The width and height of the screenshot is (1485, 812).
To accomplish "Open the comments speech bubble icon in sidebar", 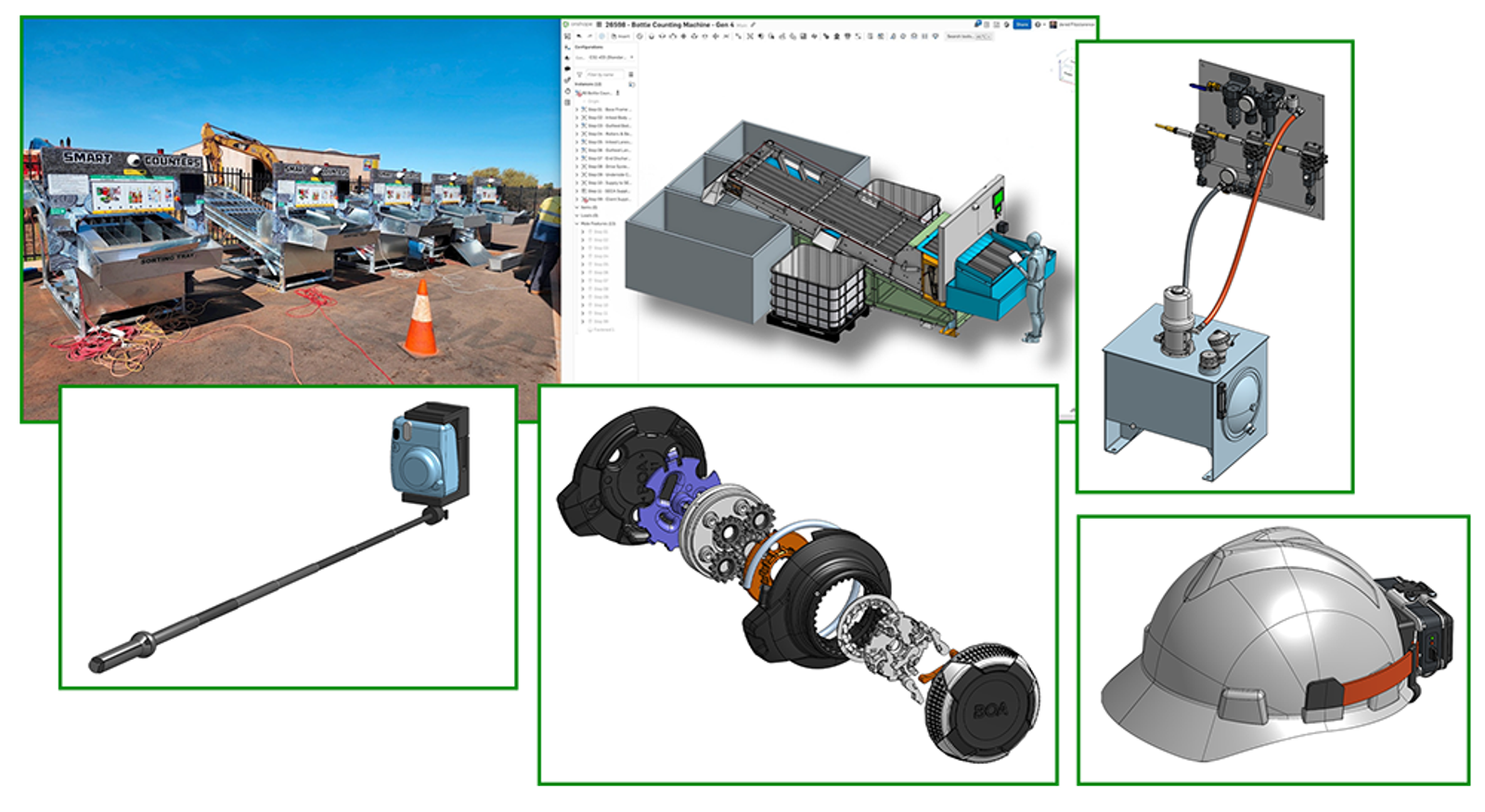I will [x=568, y=69].
